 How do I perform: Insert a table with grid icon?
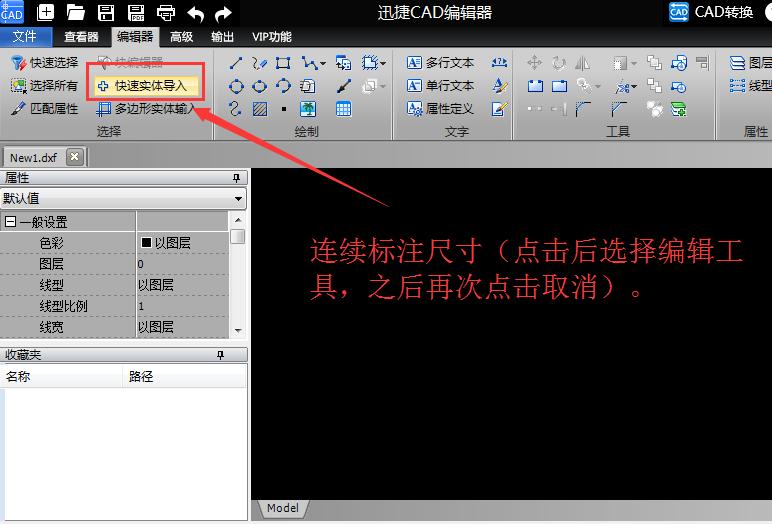coord(344,109)
